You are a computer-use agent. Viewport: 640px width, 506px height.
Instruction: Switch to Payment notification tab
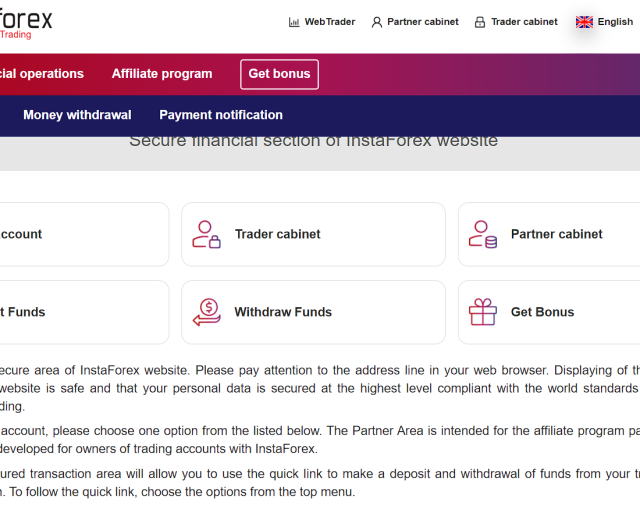coord(221,115)
